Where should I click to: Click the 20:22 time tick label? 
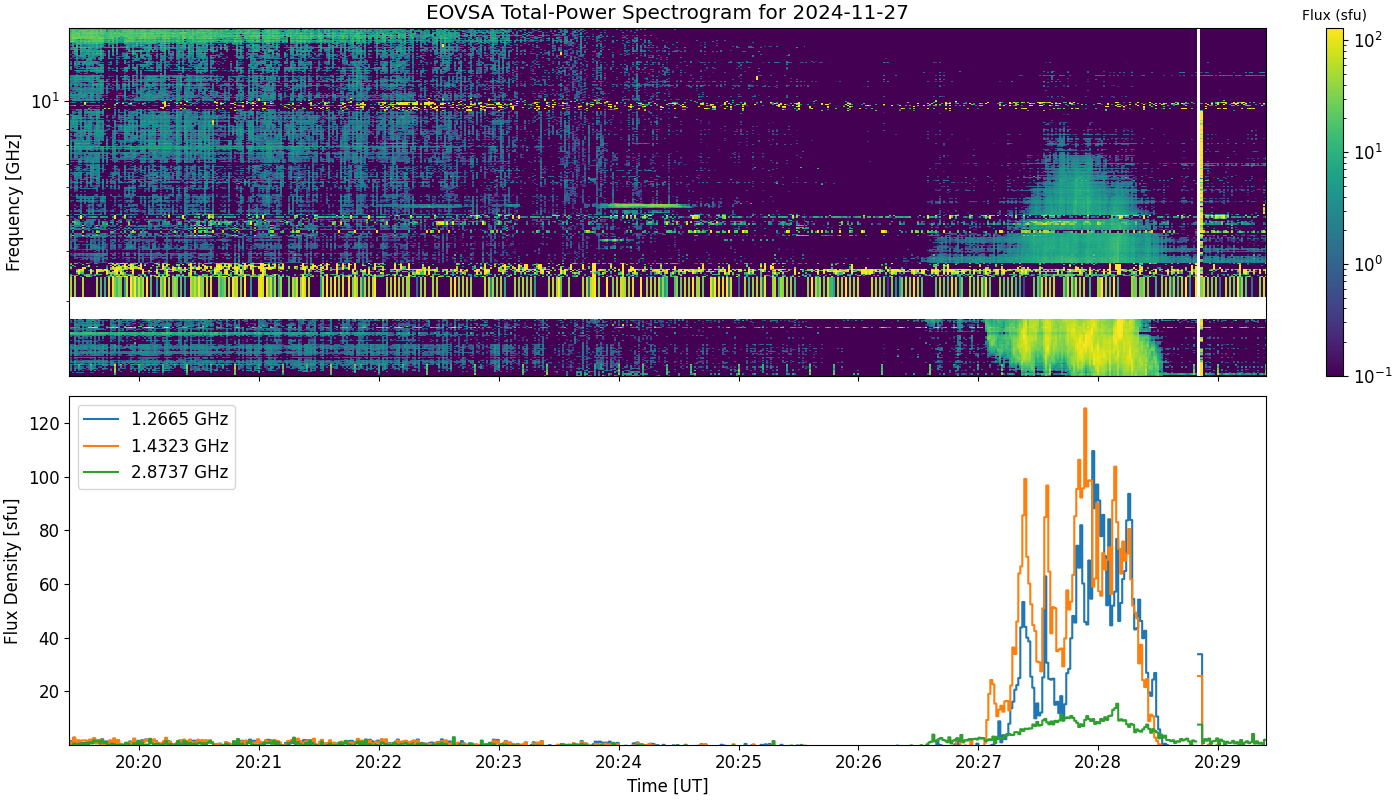pos(379,762)
